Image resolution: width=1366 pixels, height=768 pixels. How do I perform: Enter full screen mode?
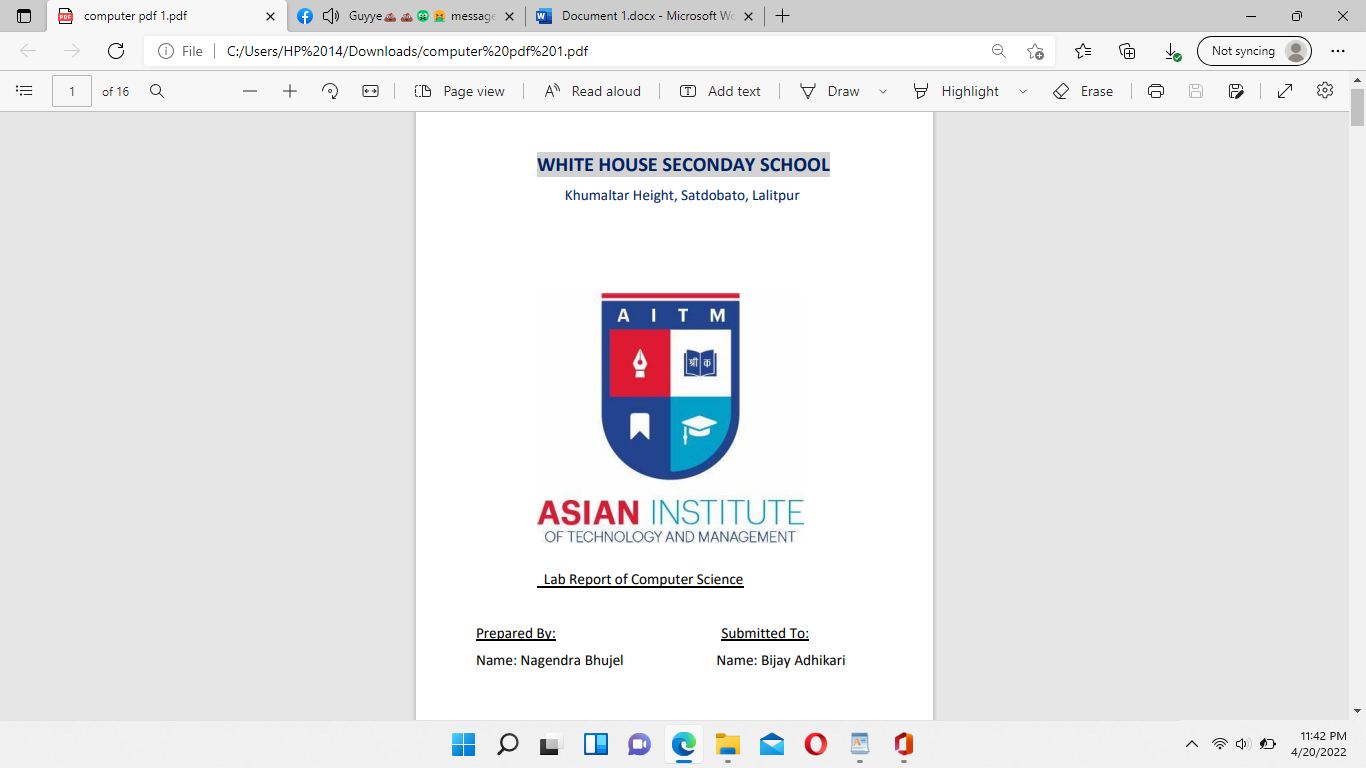click(1285, 91)
